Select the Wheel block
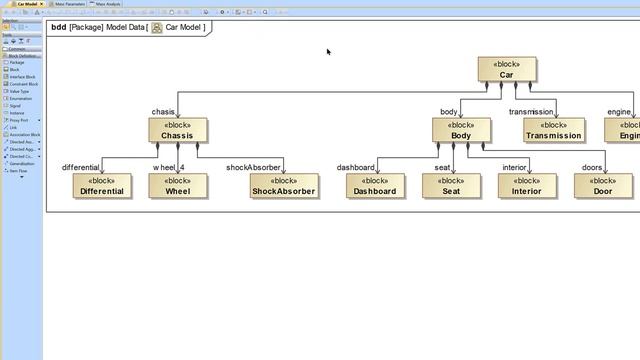 point(178,186)
